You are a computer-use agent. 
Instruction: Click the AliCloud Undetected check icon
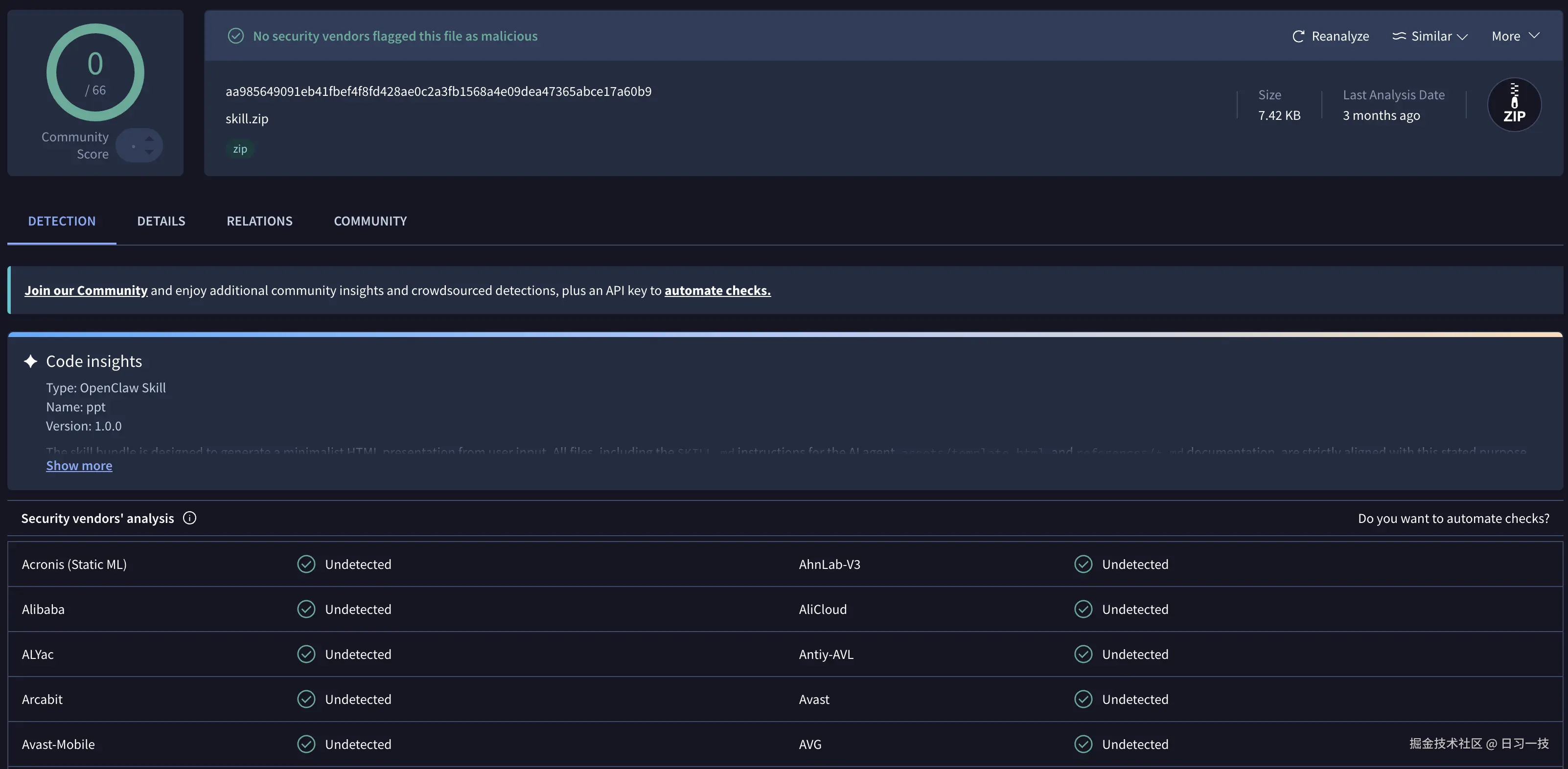(x=1084, y=609)
